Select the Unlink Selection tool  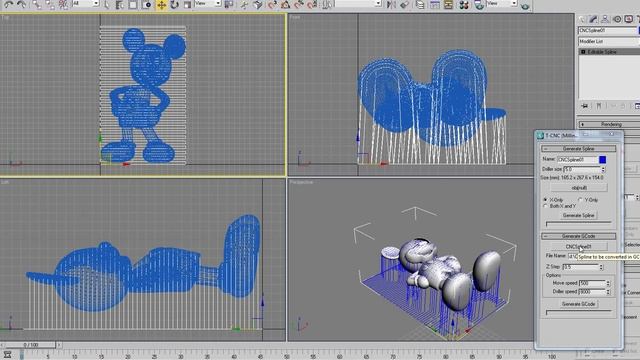tap(50, 4)
